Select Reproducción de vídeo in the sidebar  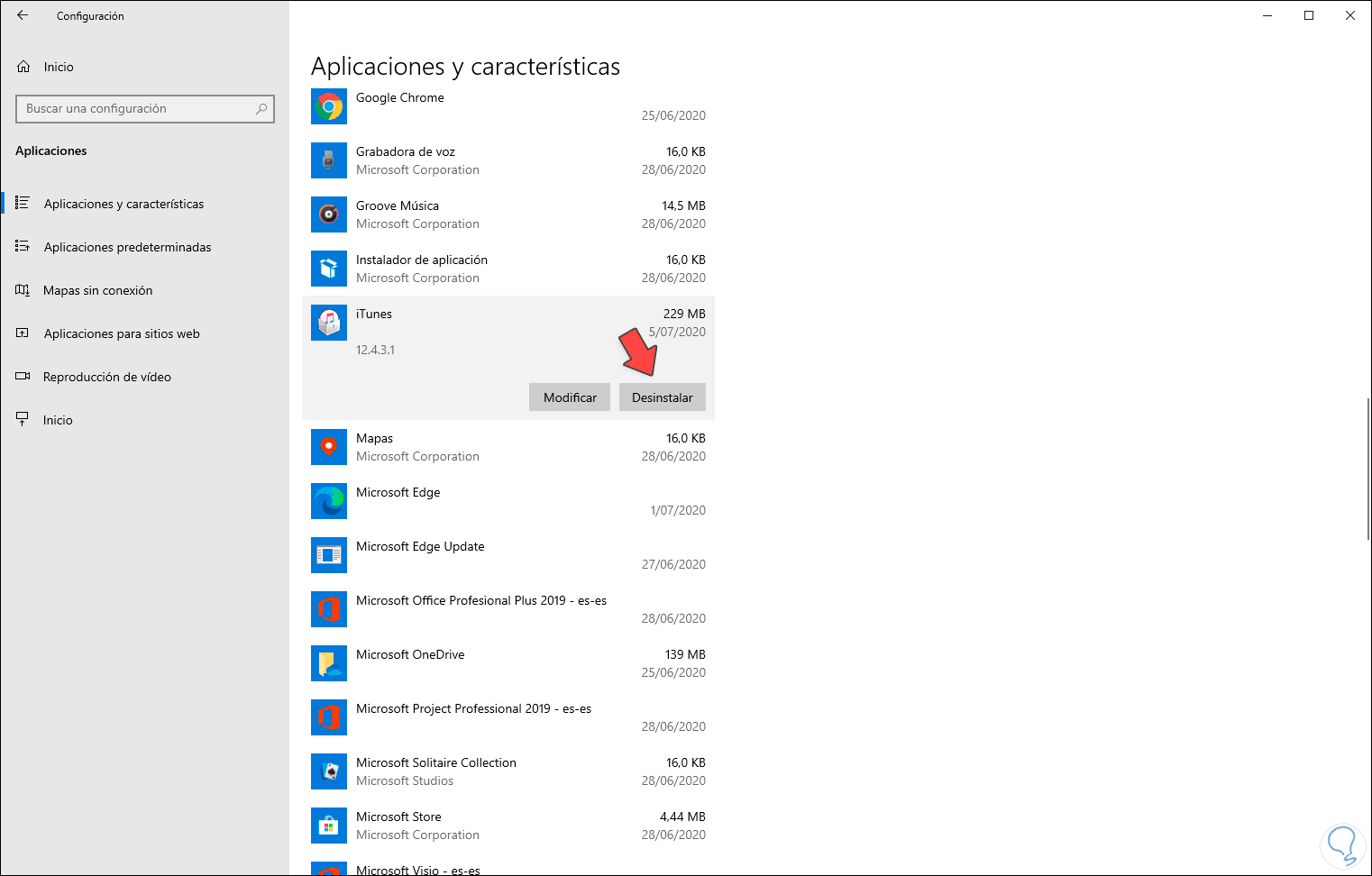click(106, 377)
